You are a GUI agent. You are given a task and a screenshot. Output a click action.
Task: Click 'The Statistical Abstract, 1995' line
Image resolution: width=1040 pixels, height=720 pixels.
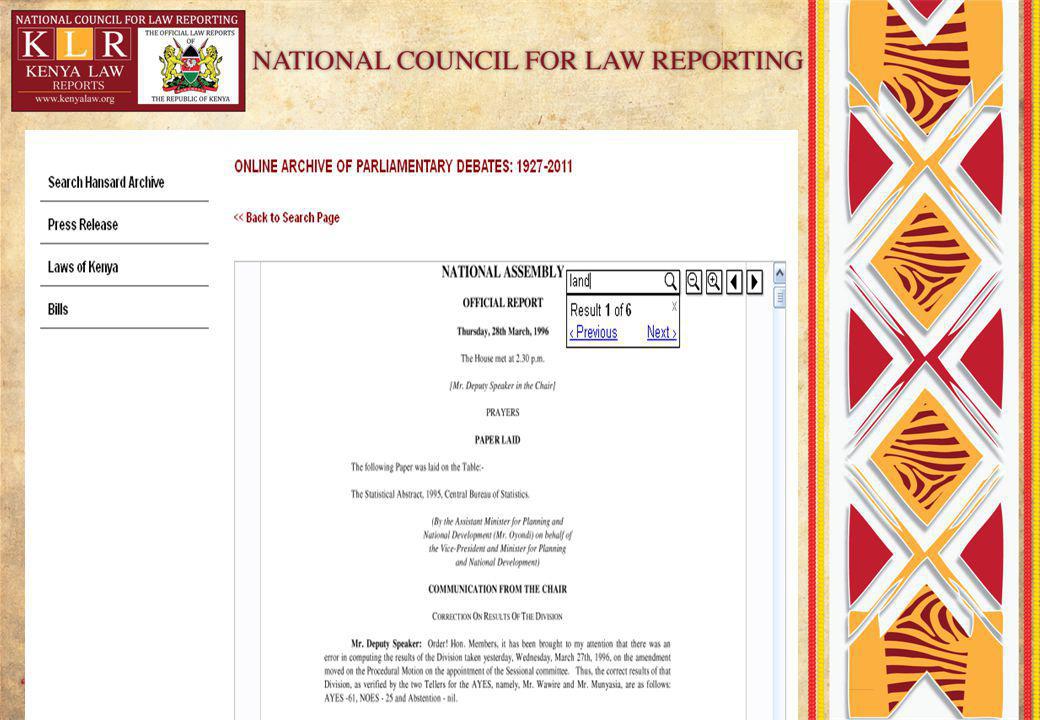(x=440, y=495)
